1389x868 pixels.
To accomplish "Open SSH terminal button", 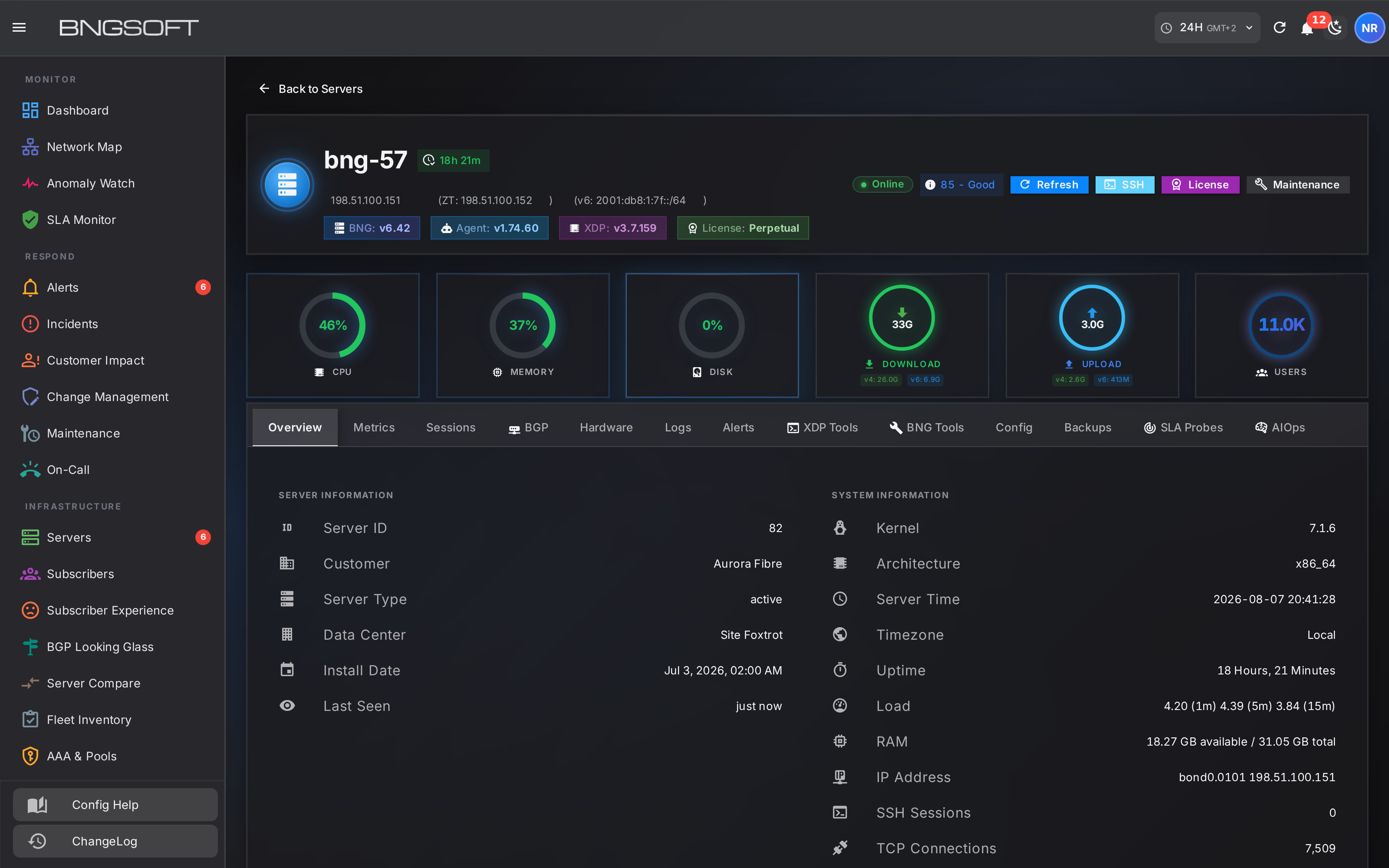I will (x=1124, y=185).
